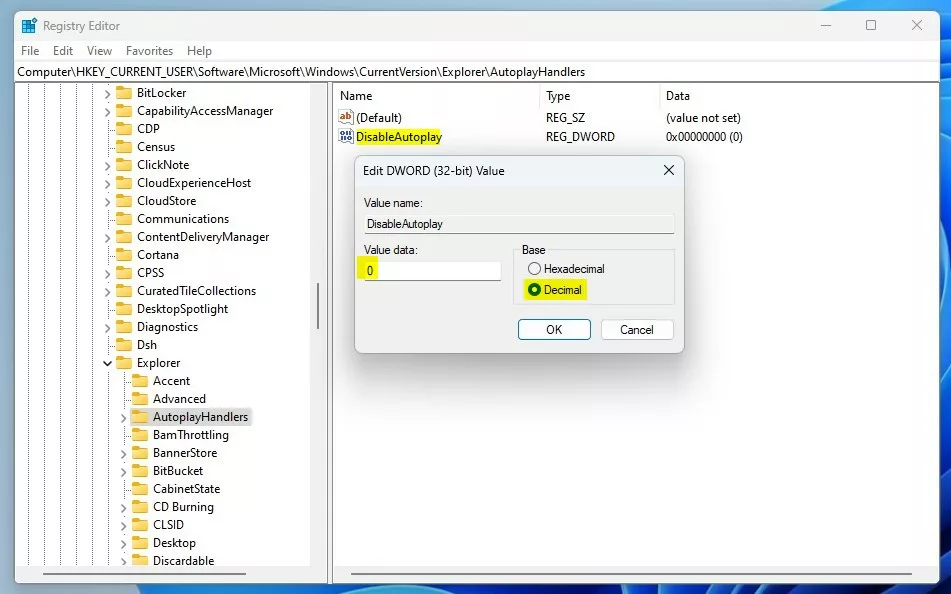This screenshot has width=951, height=594.
Task: Collapse the Explorer tree node
Action: coord(107,363)
